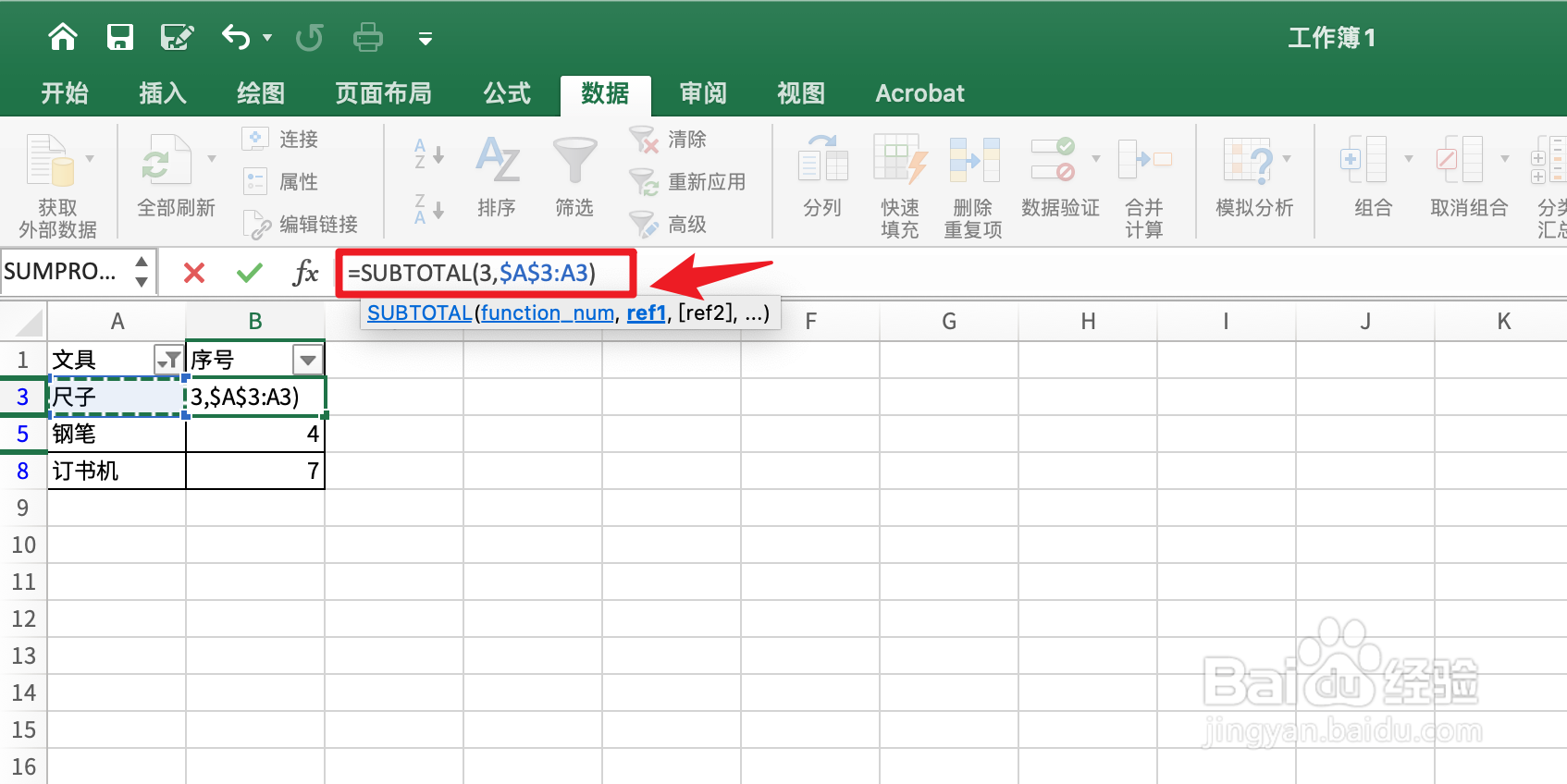
Task: Click 模拟分析 what-if icon
Action: coord(1248,159)
